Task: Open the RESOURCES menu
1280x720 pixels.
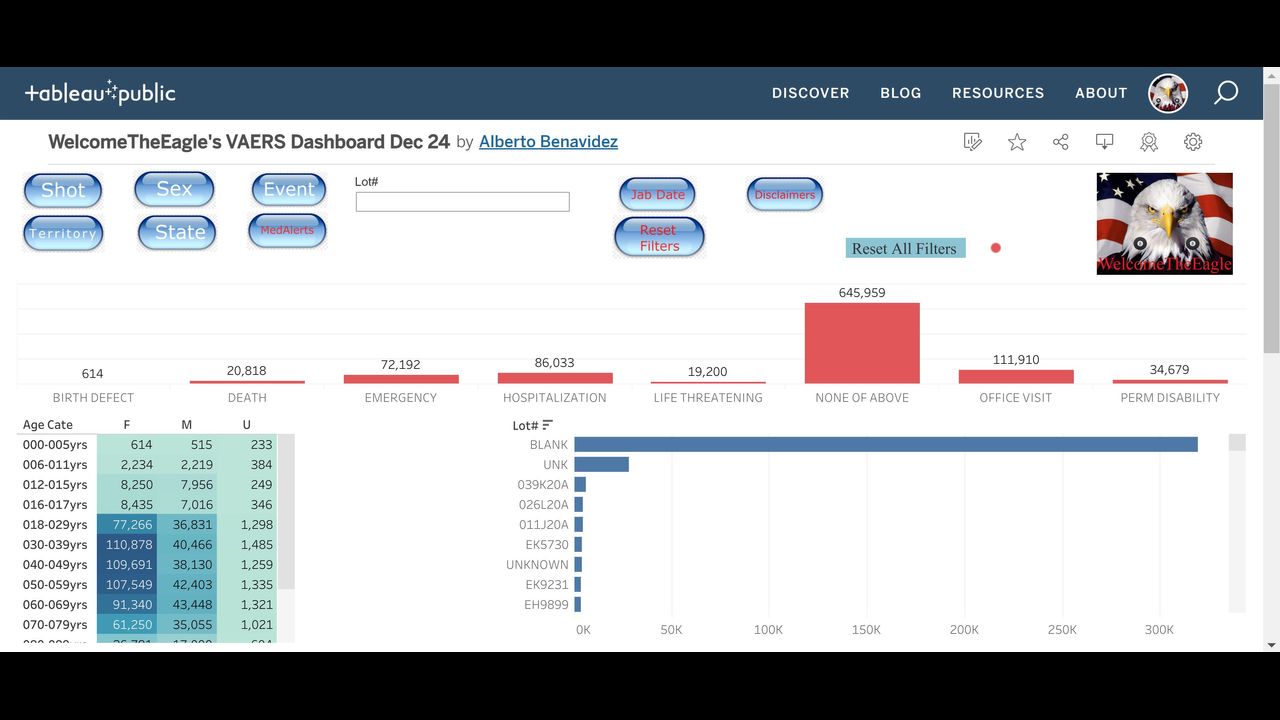Action: (x=998, y=93)
